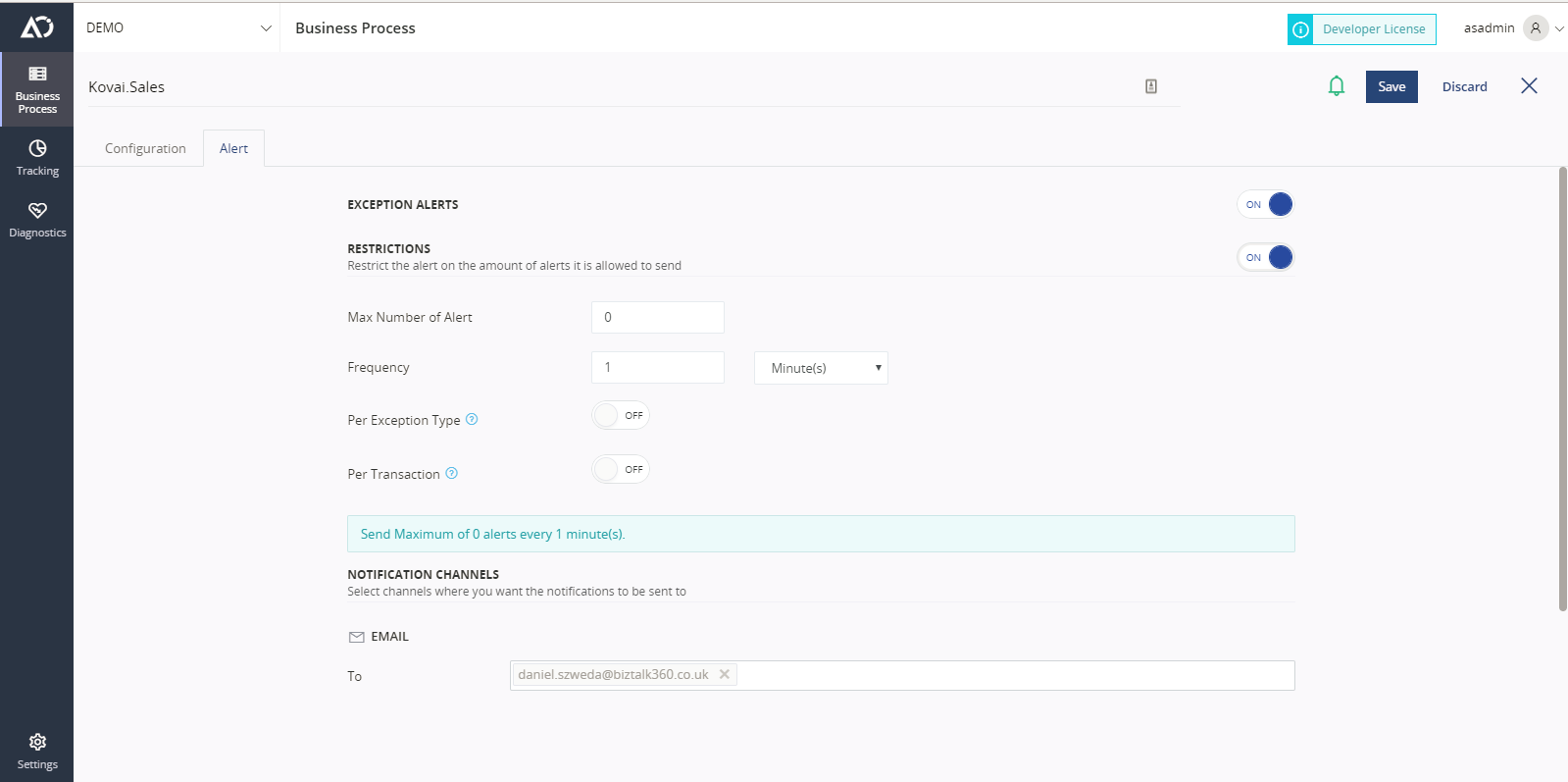Disable the Restrictions toggle
The image size is (1568, 782).
pyautogui.click(x=1265, y=257)
